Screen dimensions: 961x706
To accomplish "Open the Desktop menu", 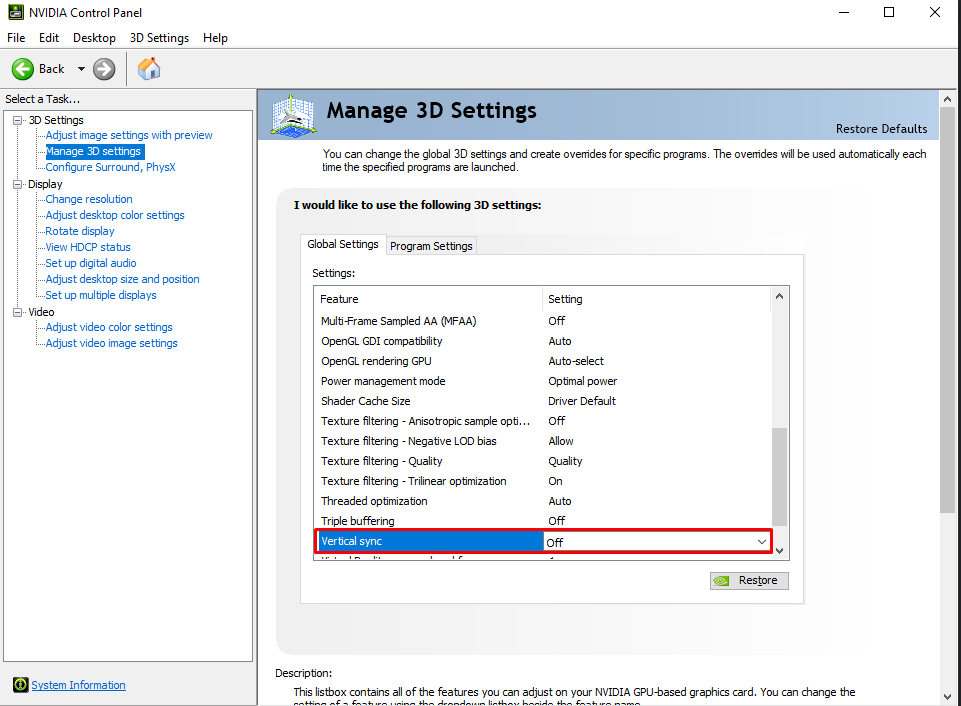I will point(94,38).
